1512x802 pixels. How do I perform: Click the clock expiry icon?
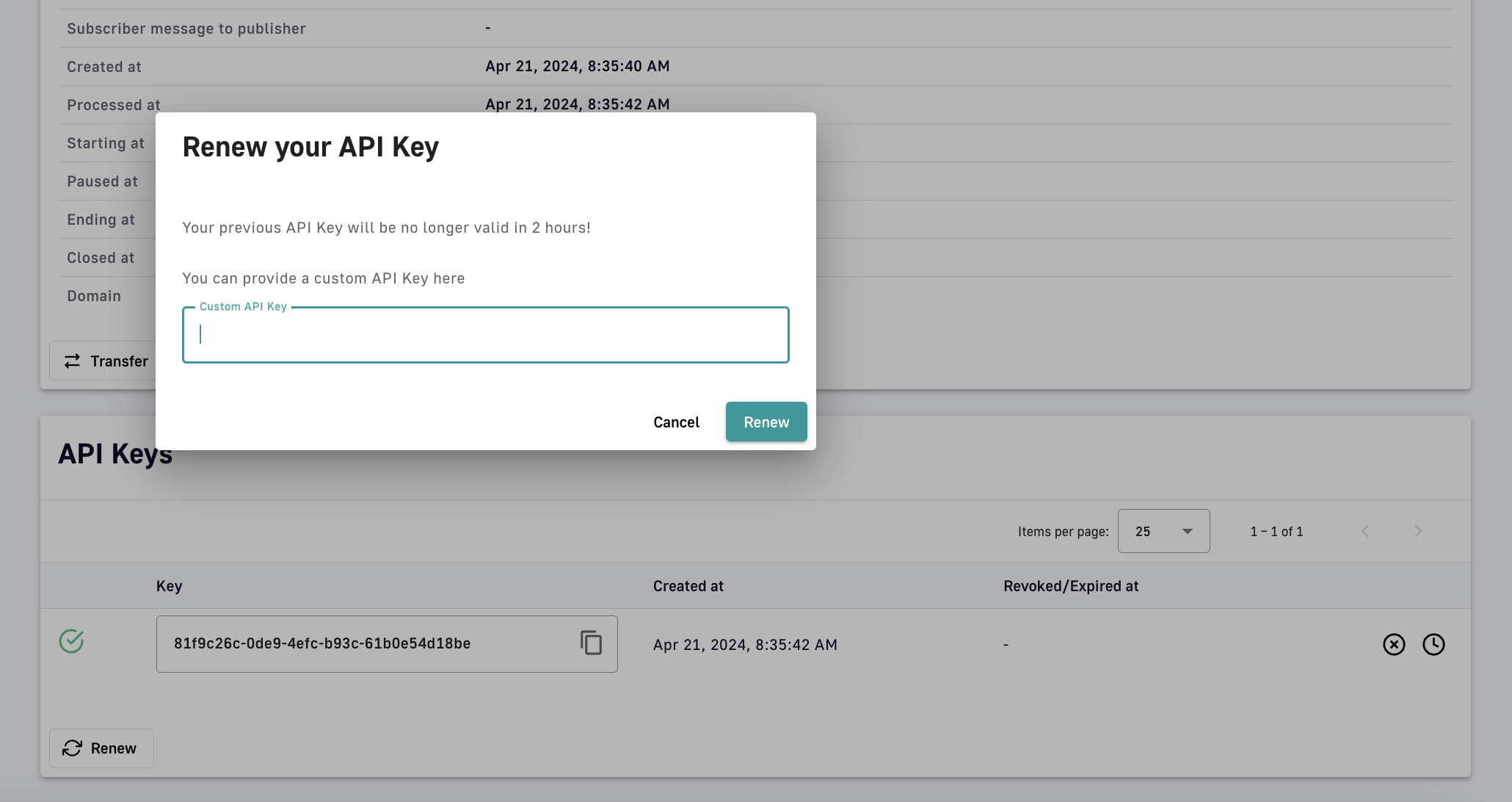[1433, 644]
